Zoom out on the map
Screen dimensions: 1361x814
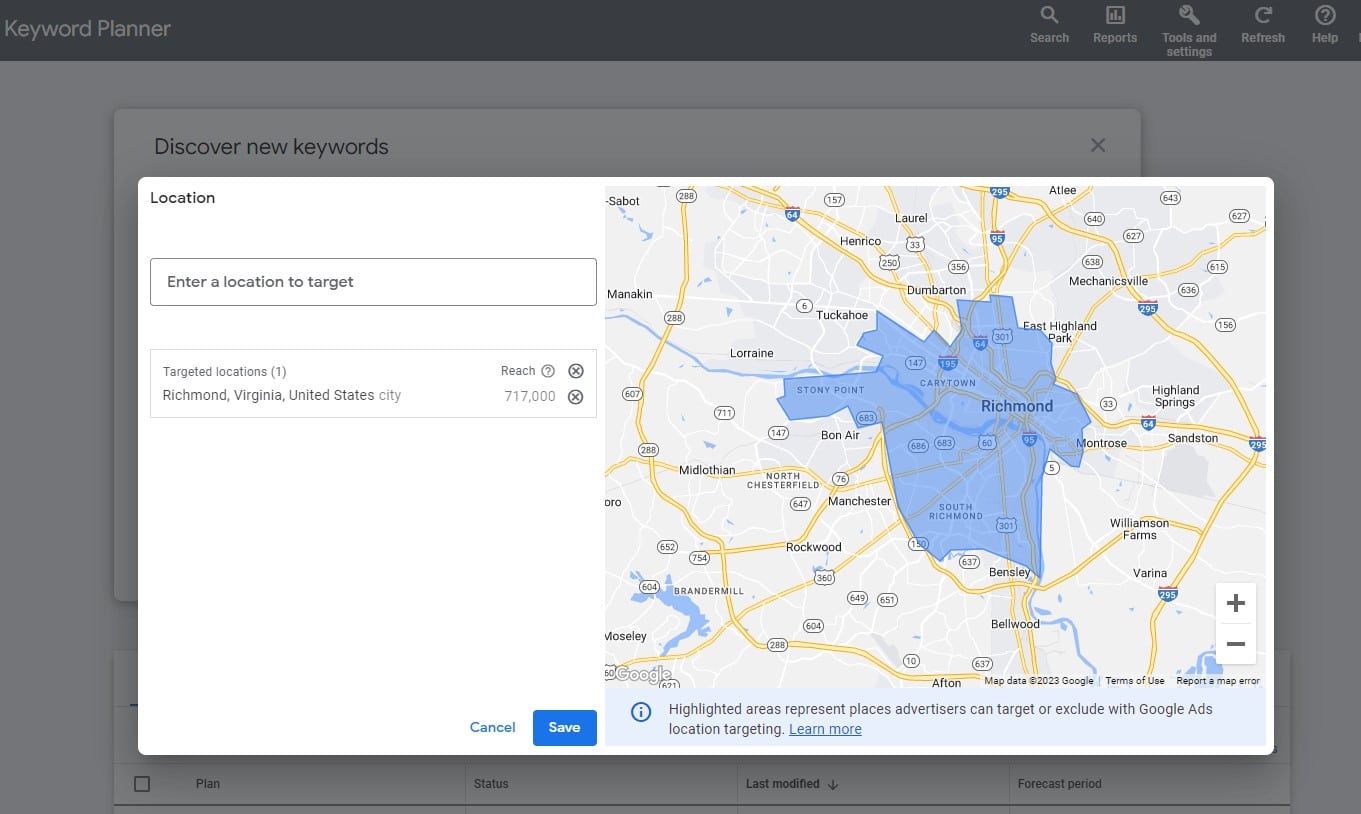1235,644
